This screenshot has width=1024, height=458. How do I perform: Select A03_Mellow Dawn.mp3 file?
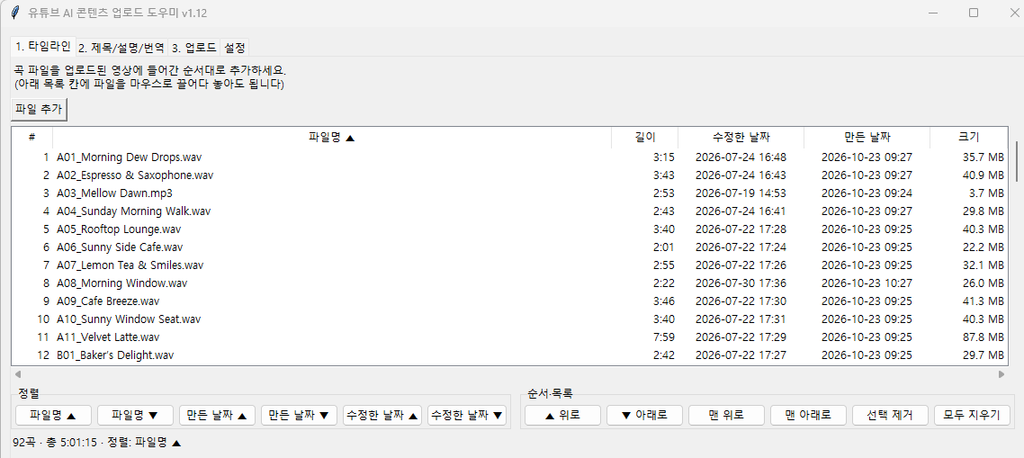pos(509,193)
